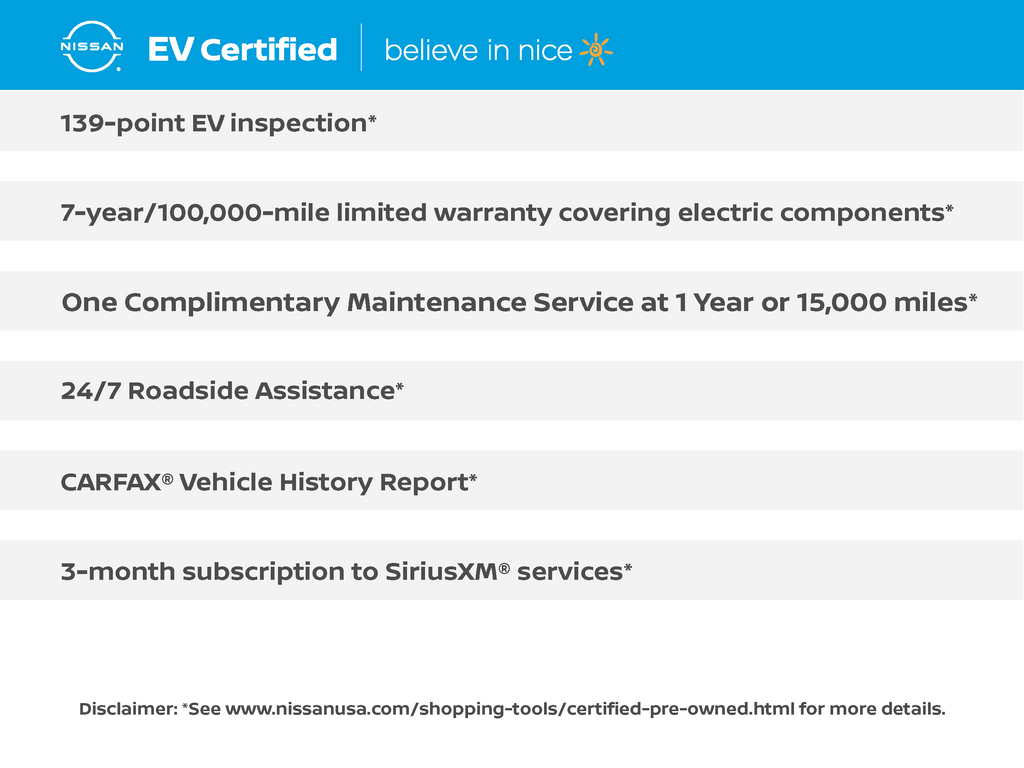This screenshot has height=768, width=1024.
Task: Click the asterisk after 139-point EV inspection
Action: [x=373, y=119]
